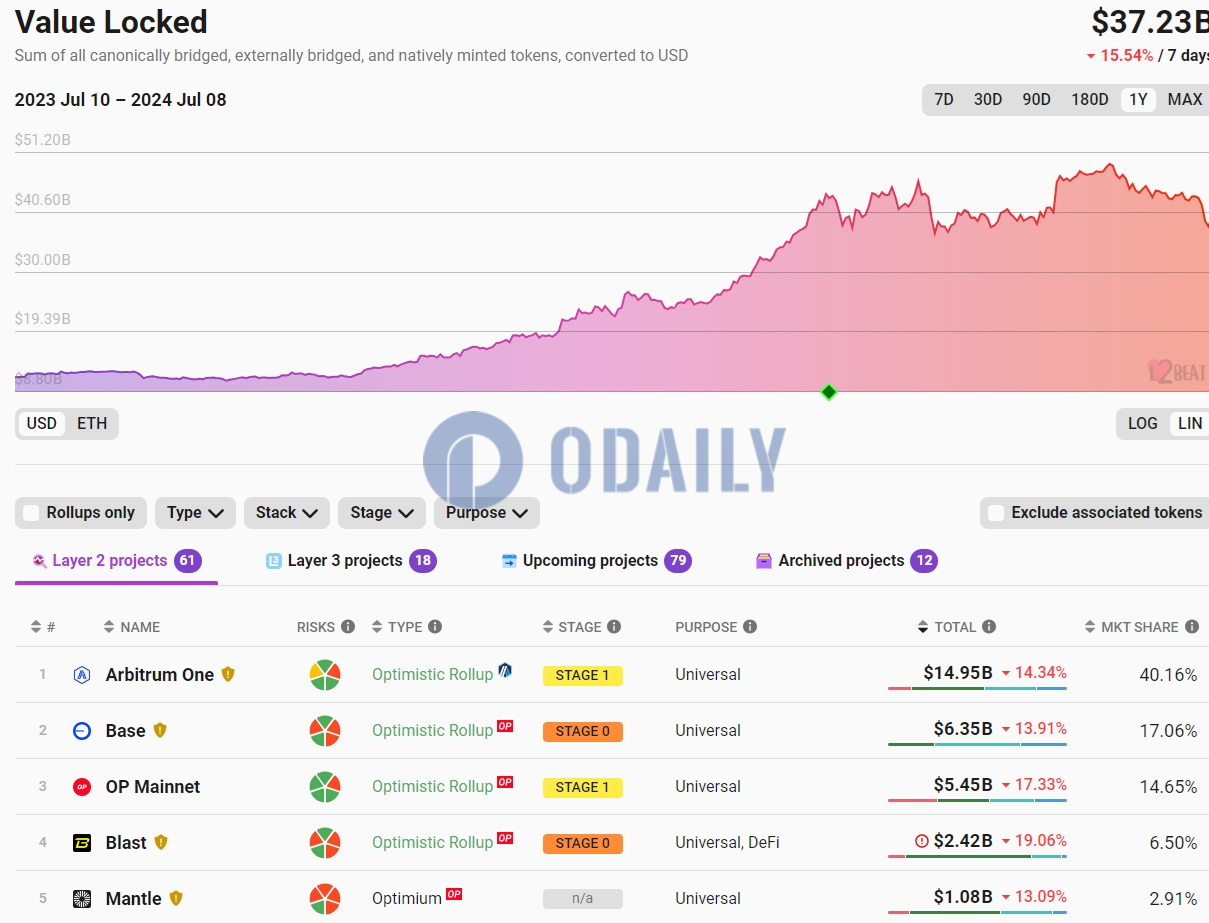Switch to Layer 3 projects tab
This screenshot has width=1209, height=923.
[351, 561]
